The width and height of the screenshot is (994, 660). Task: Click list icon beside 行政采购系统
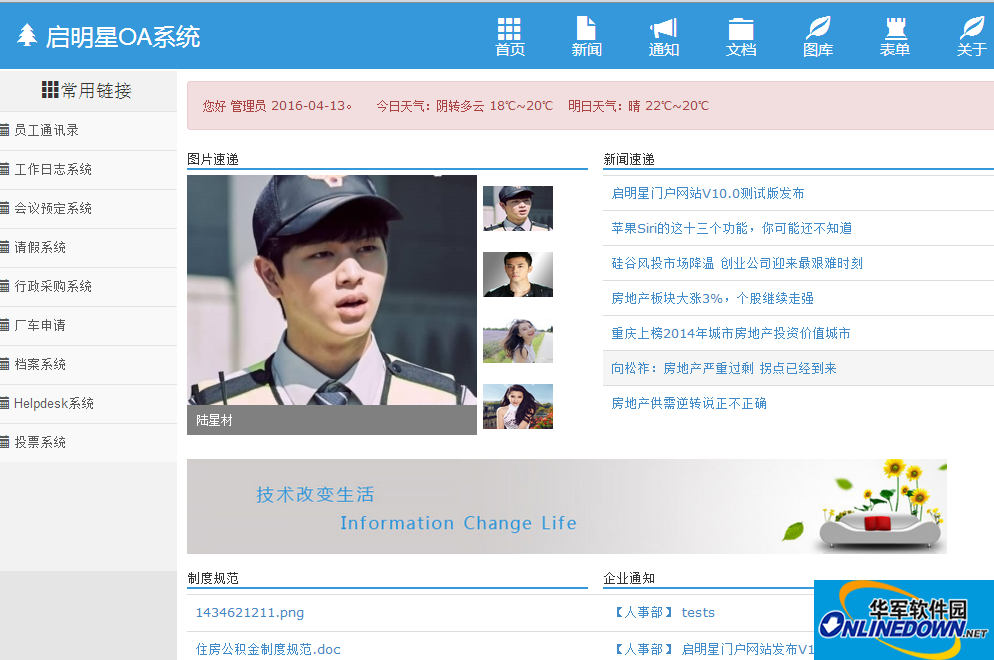pos(4,286)
